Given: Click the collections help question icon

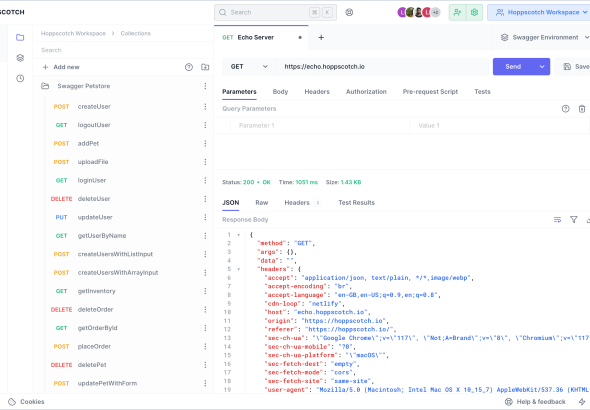Looking at the screenshot, I should click(x=189, y=67).
